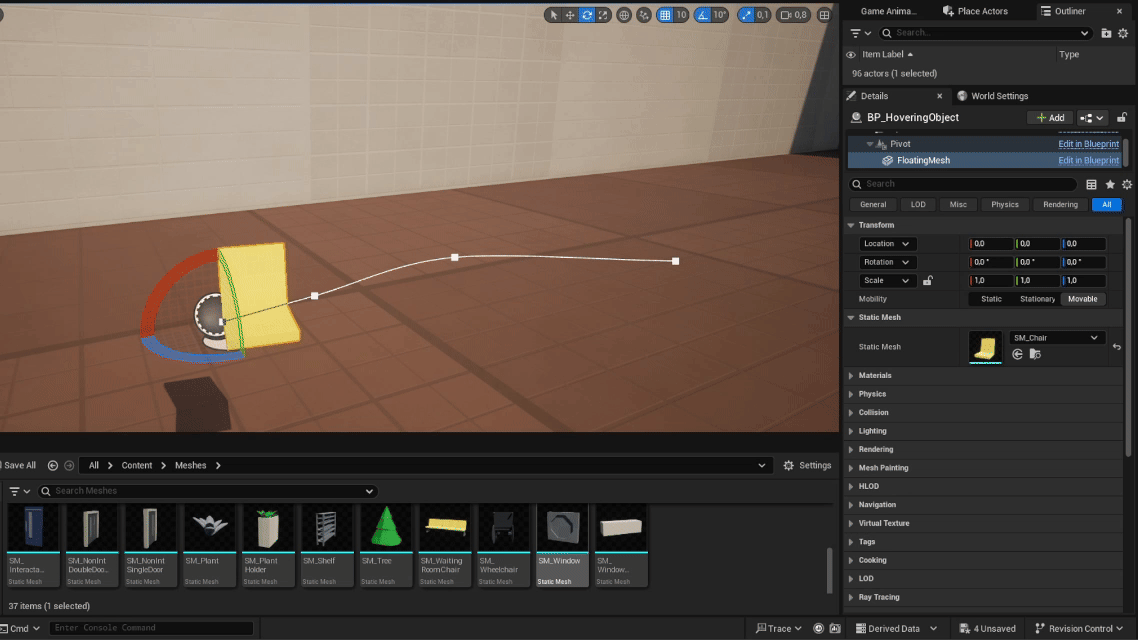Open Revision Control menu
Image resolution: width=1138 pixels, height=640 pixels.
1079,628
